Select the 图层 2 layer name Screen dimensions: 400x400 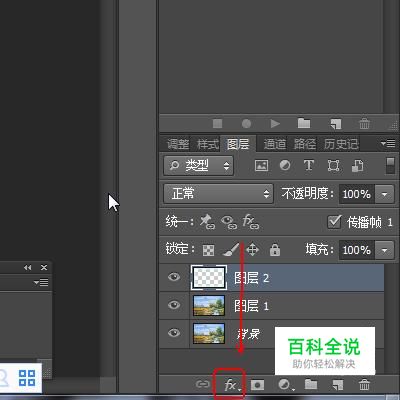coord(252,278)
